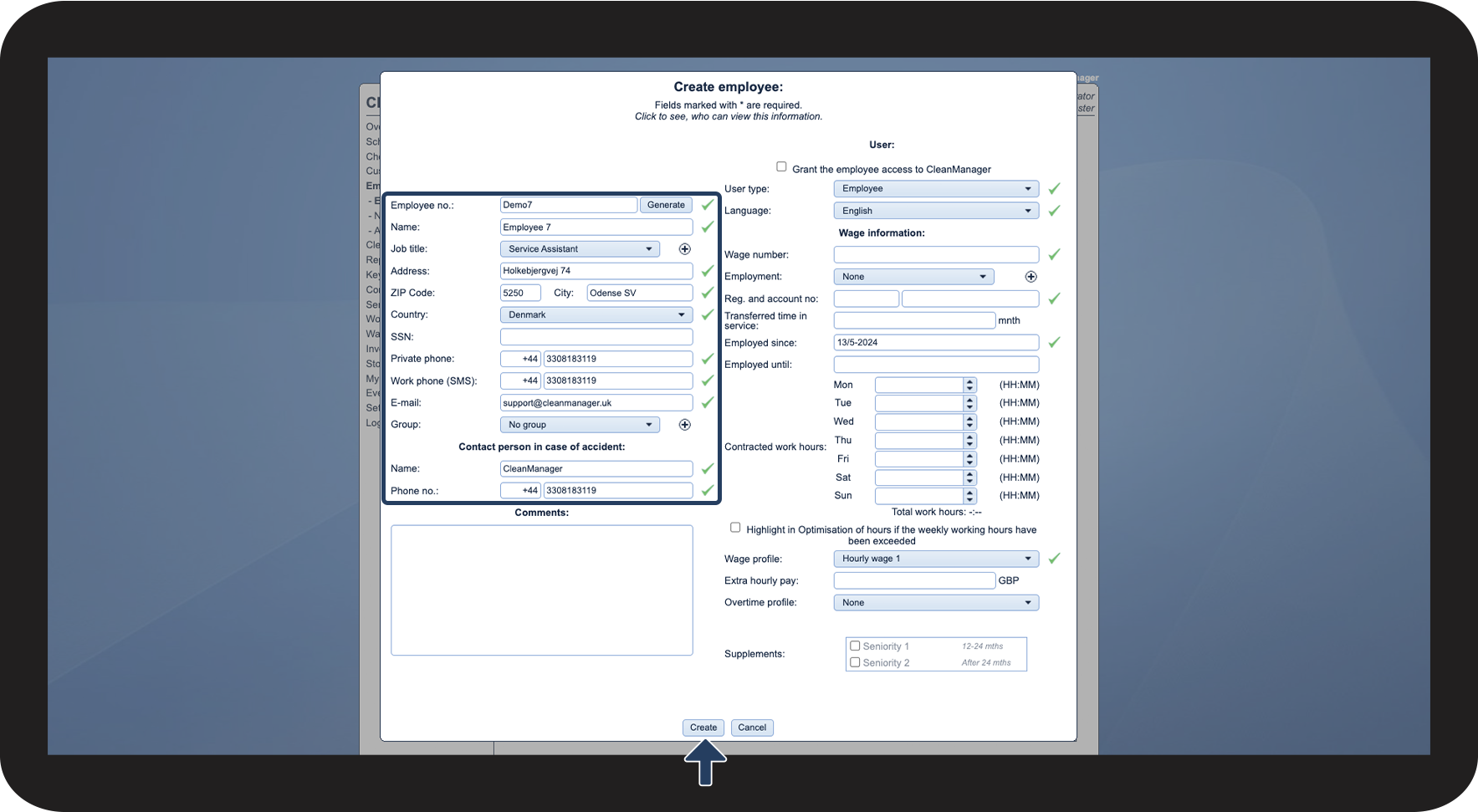Screen dimensions: 1478x812
Task: Click the green checkmark beside Private phone
Action: (708, 359)
